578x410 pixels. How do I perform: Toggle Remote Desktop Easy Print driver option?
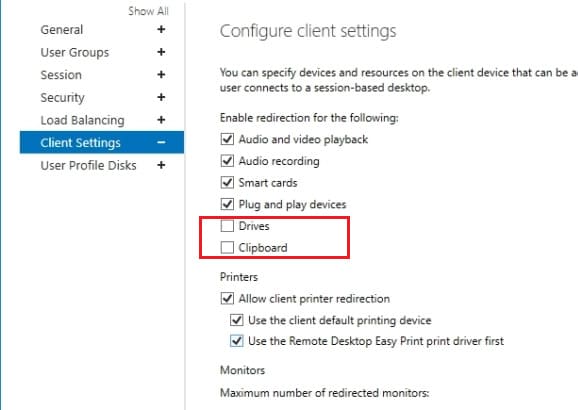[x=237, y=341]
